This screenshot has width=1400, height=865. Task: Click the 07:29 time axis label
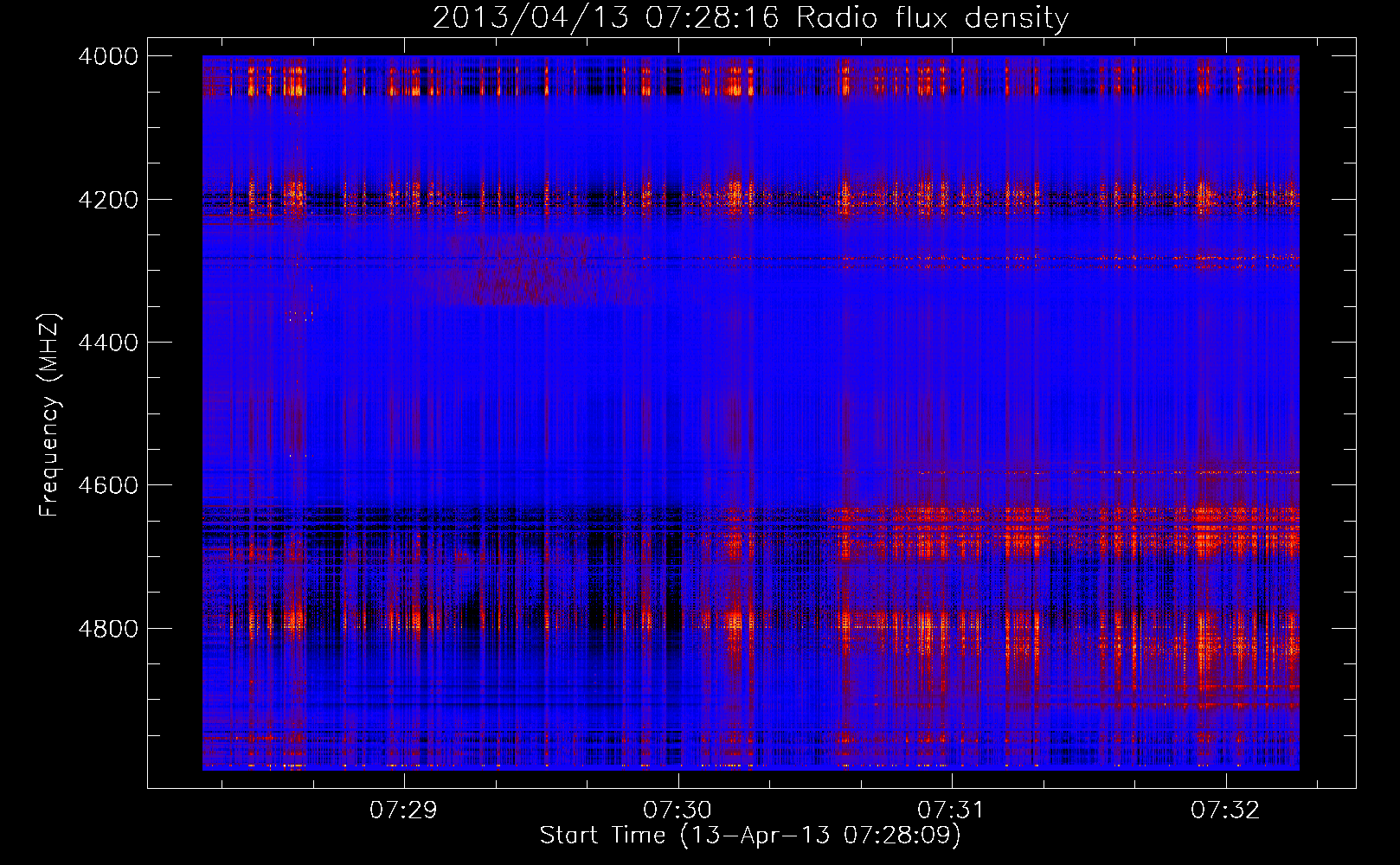coord(403,810)
